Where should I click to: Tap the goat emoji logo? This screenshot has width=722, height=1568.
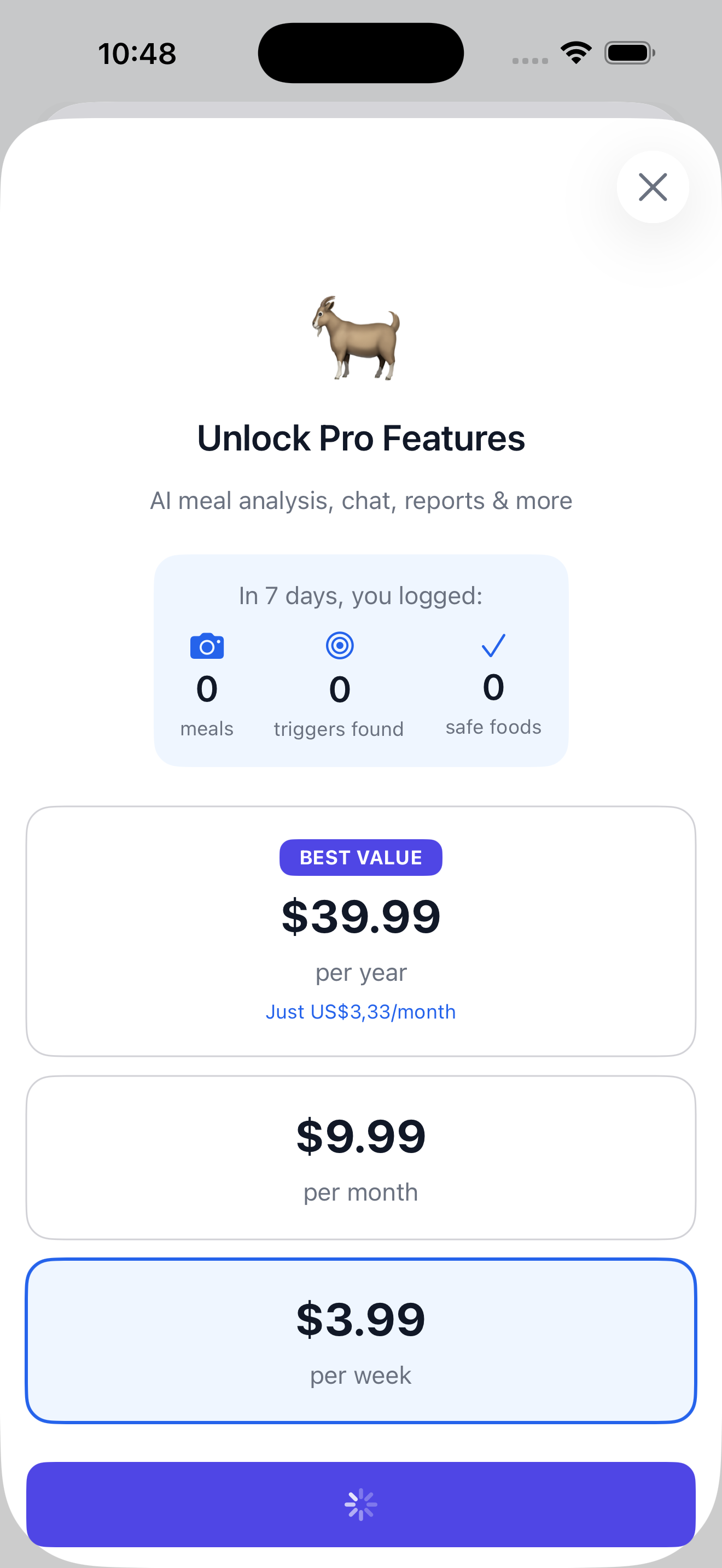pos(357,338)
